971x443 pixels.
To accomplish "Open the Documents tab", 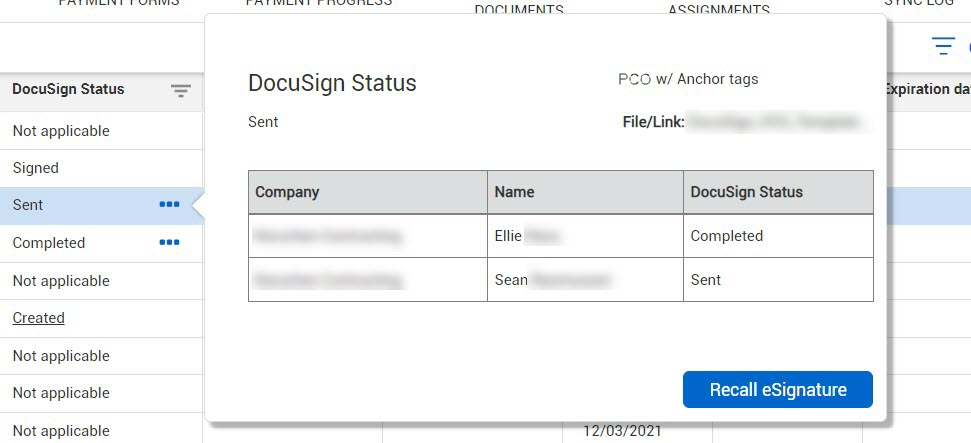I will (519, 9).
